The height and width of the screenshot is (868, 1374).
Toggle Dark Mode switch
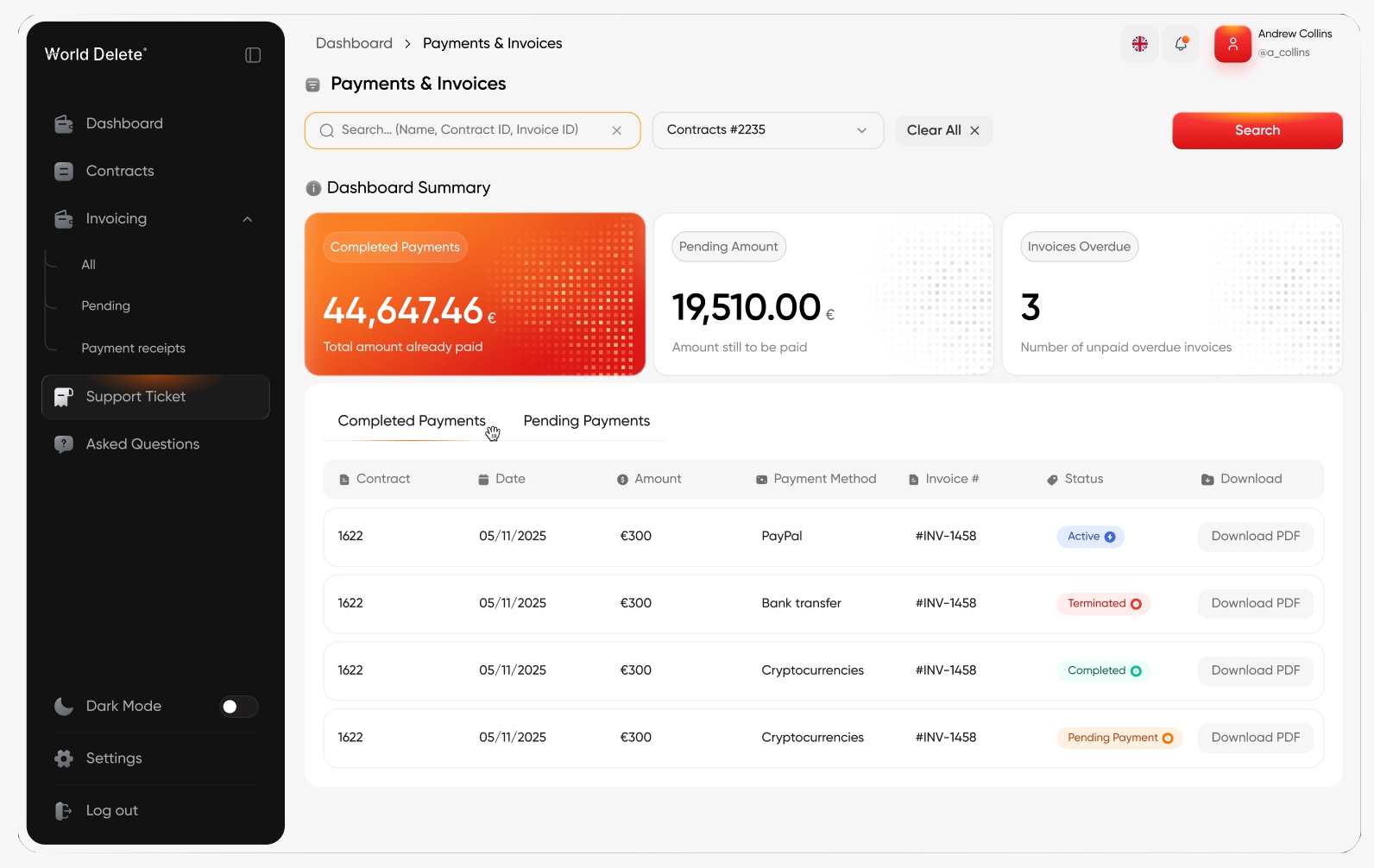[239, 707]
